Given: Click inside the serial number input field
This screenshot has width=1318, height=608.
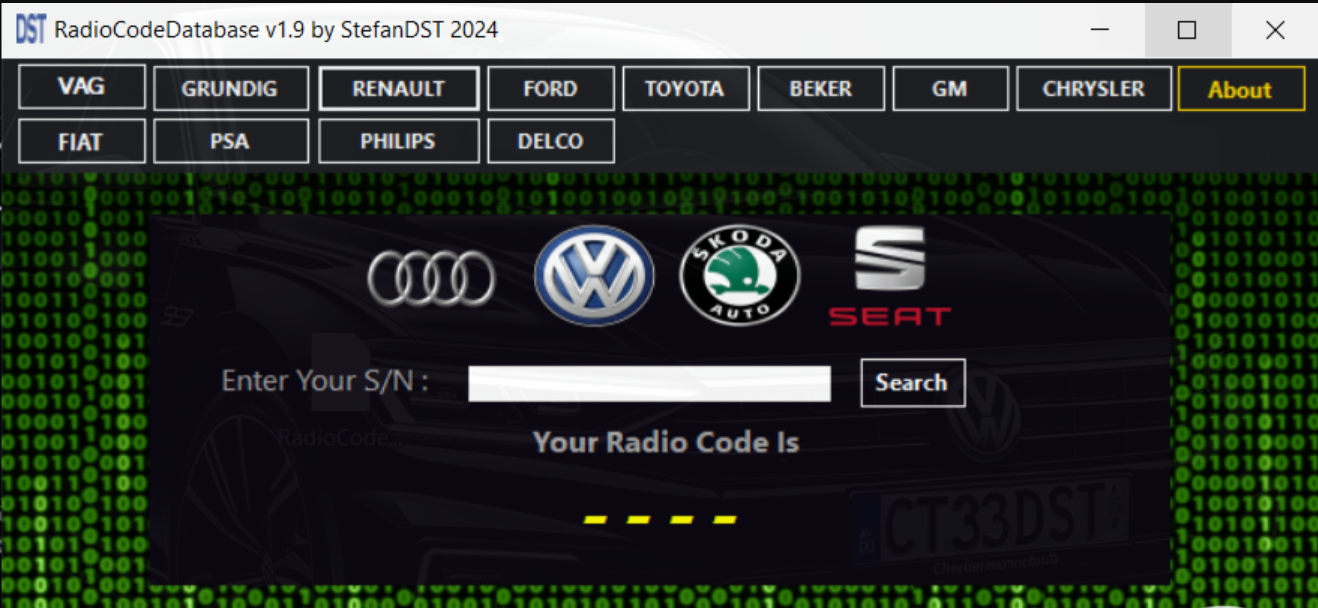Looking at the screenshot, I should coord(649,383).
